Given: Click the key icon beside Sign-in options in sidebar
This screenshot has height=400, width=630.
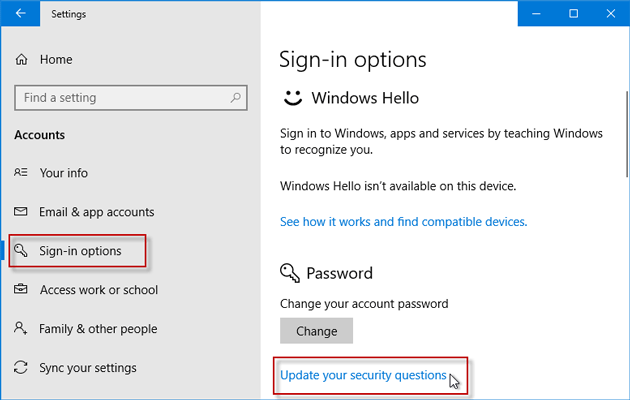Looking at the screenshot, I should point(22,251).
